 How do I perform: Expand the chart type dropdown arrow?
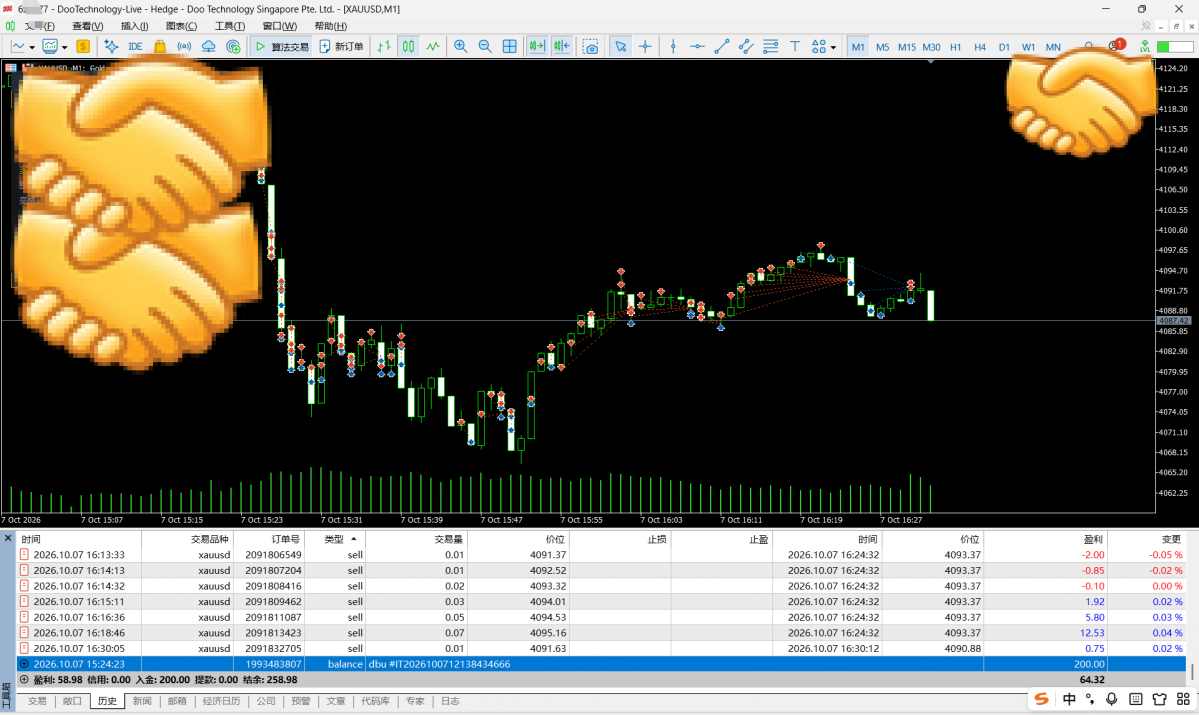(32, 47)
